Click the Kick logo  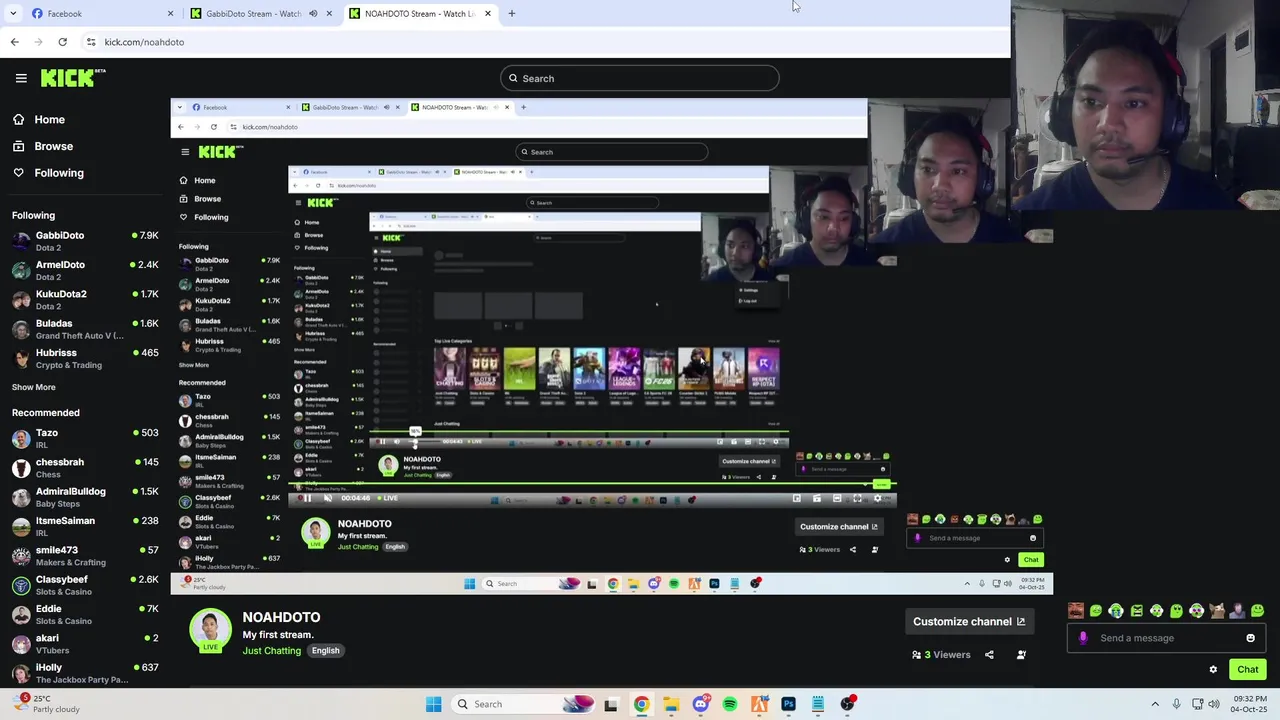click(x=73, y=78)
